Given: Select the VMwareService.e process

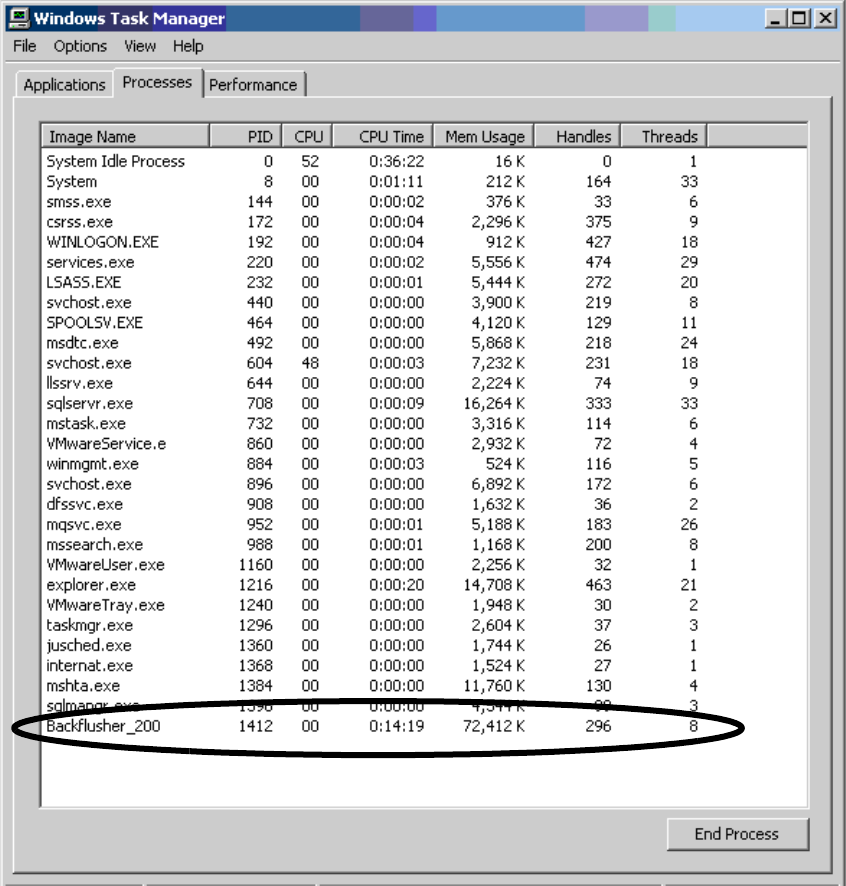Looking at the screenshot, I should 373,444.
